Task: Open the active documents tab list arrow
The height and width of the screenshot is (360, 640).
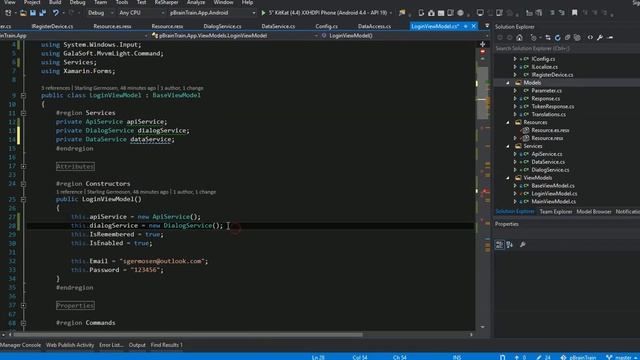Action: tap(487, 26)
